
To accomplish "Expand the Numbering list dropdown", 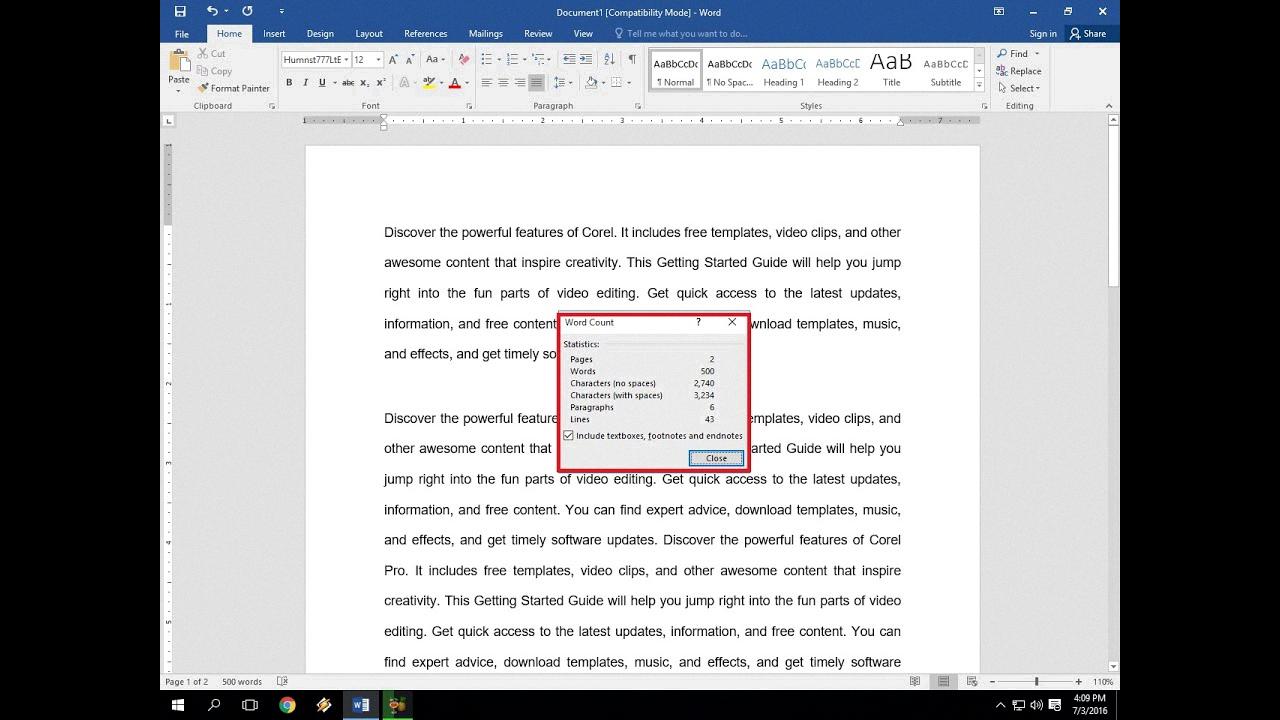I will click(x=523, y=60).
